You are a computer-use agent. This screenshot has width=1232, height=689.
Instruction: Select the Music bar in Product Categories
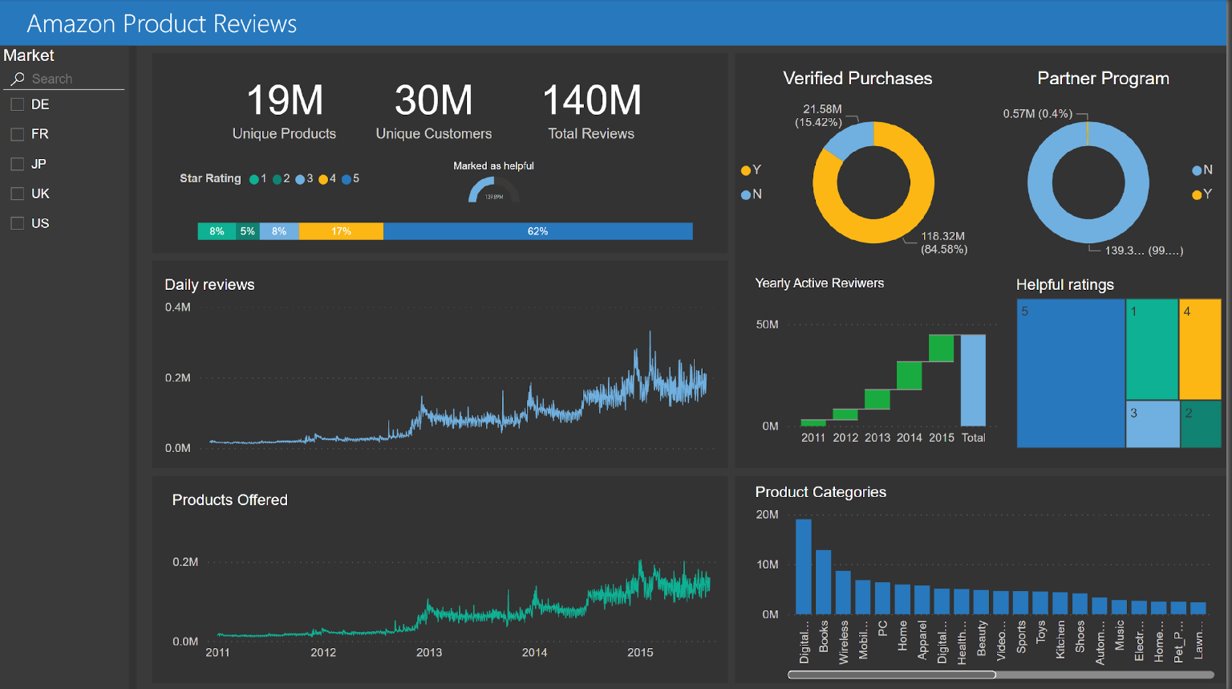coord(1119,607)
